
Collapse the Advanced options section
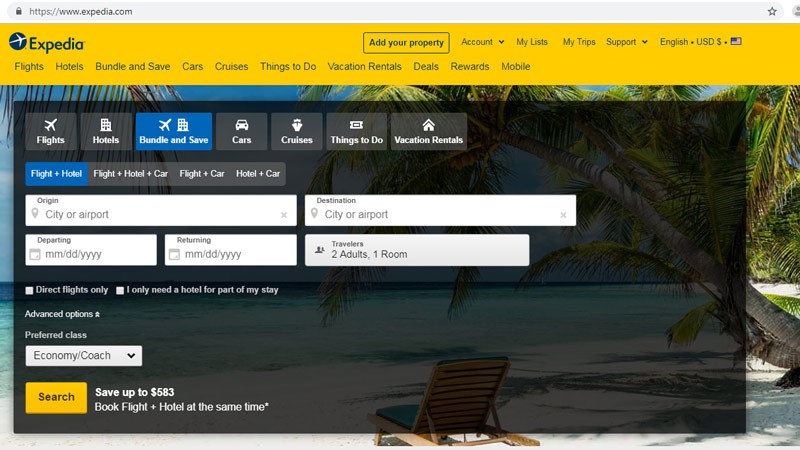[x=62, y=314]
